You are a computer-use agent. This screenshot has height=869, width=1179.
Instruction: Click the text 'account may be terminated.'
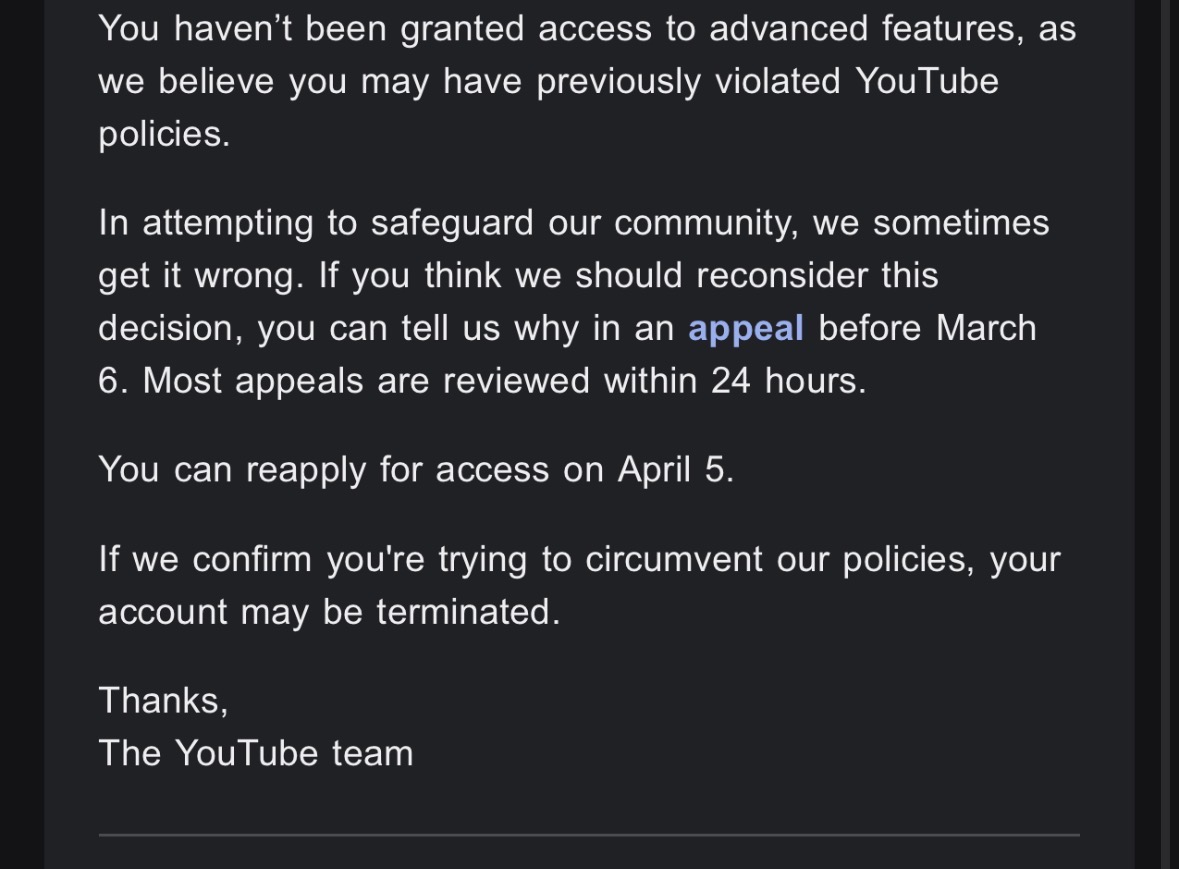click(x=329, y=612)
